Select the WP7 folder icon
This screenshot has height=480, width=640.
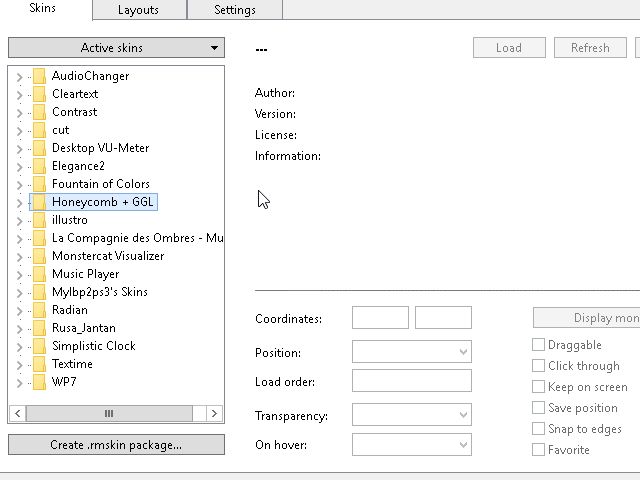[x=39, y=382]
